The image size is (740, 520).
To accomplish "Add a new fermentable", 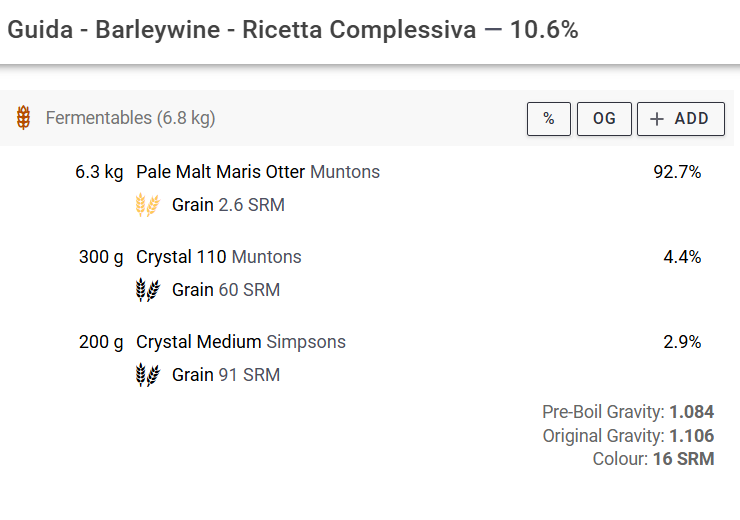I will [x=679, y=118].
